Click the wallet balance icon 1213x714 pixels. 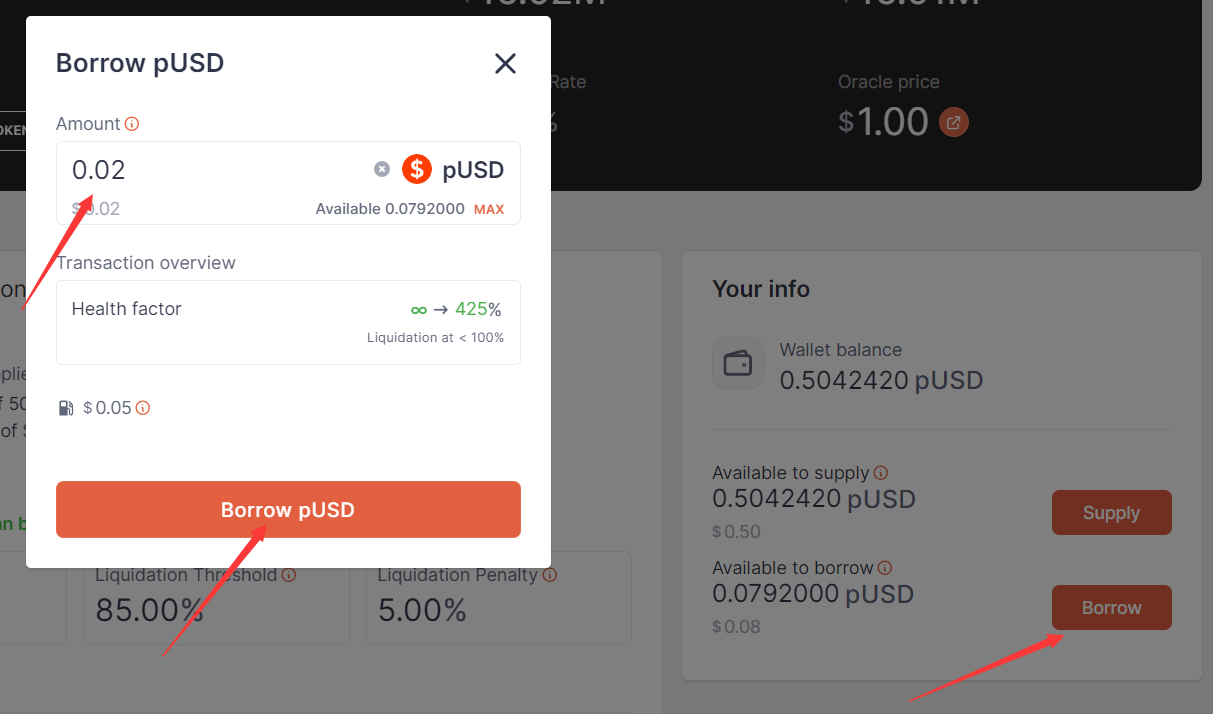(x=738, y=363)
